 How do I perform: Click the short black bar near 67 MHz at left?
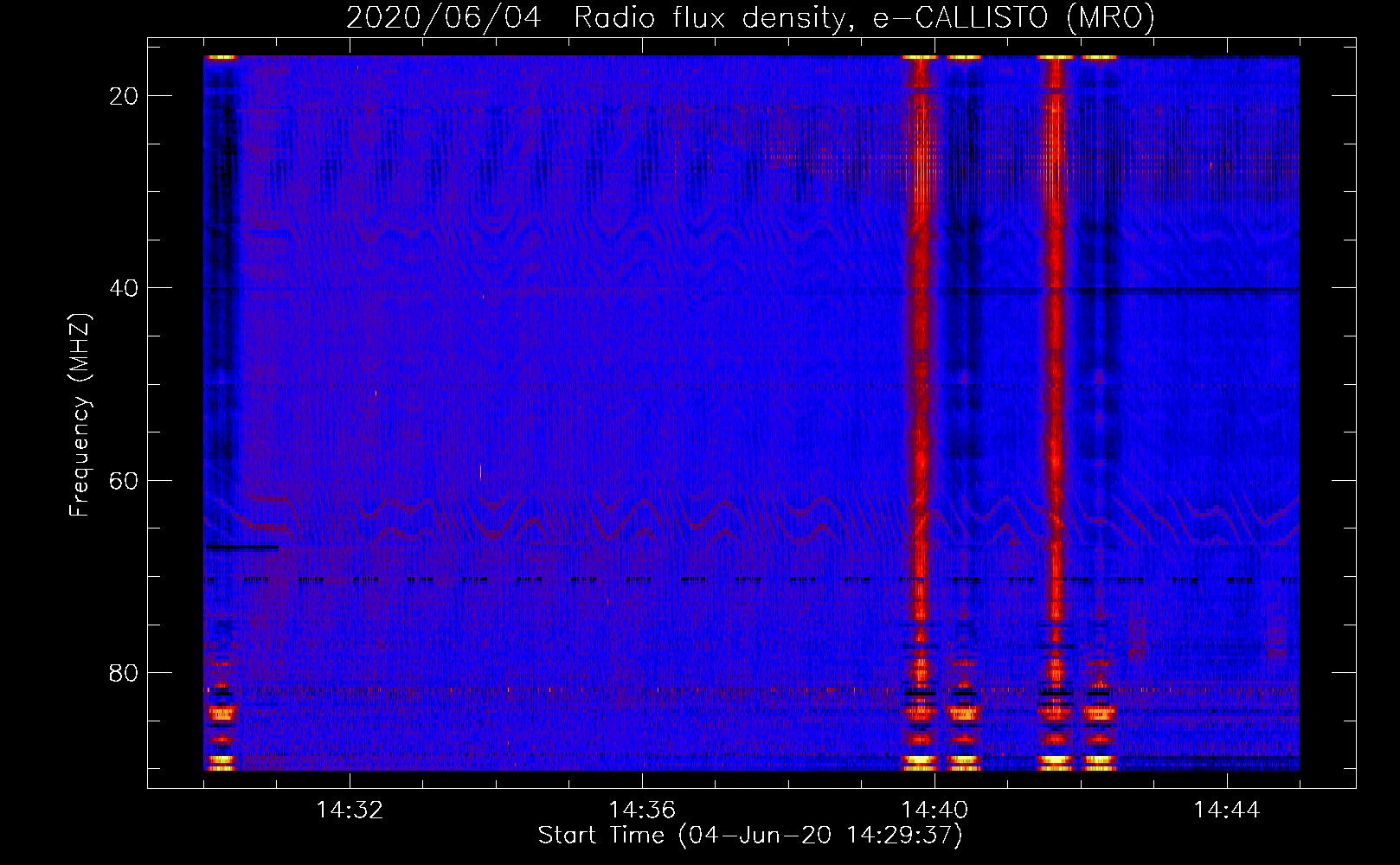[x=241, y=547]
